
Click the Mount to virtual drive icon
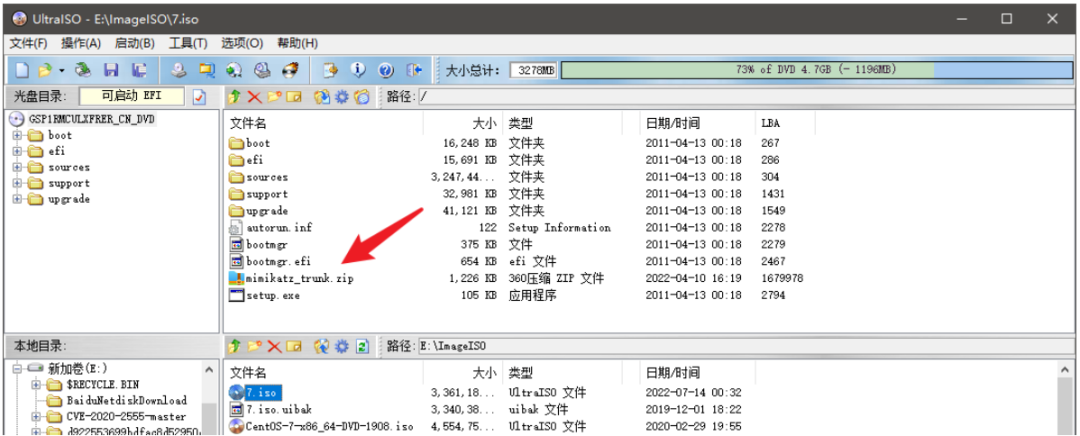pyautogui.click(x=234, y=70)
